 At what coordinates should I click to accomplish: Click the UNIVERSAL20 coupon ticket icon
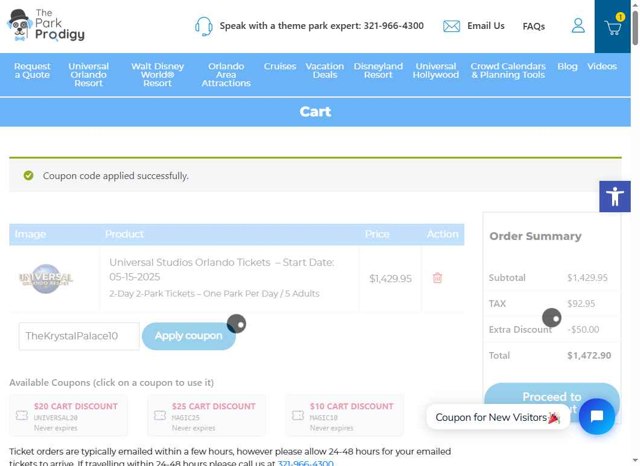(x=22, y=415)
